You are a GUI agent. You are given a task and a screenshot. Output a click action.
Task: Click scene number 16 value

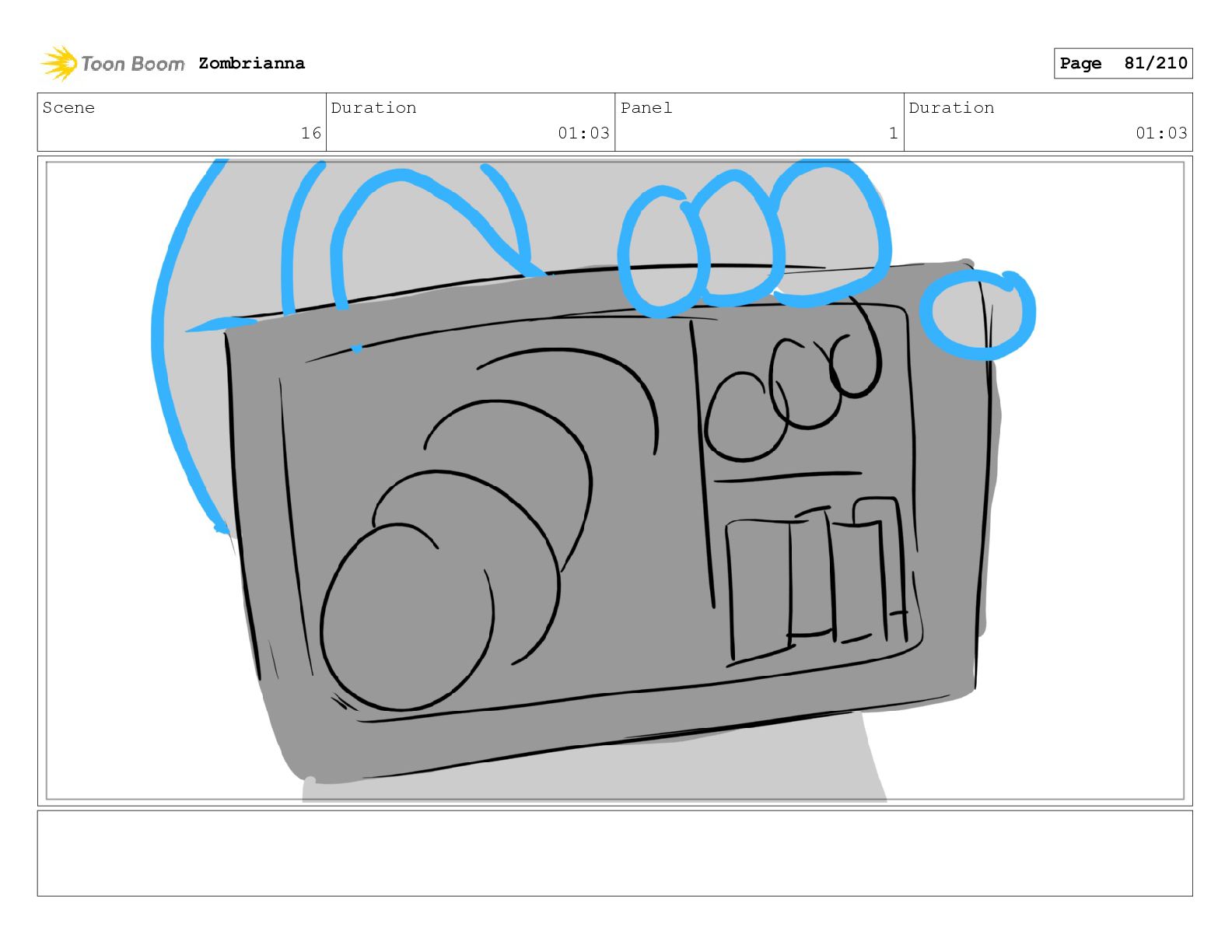point(311,133)
